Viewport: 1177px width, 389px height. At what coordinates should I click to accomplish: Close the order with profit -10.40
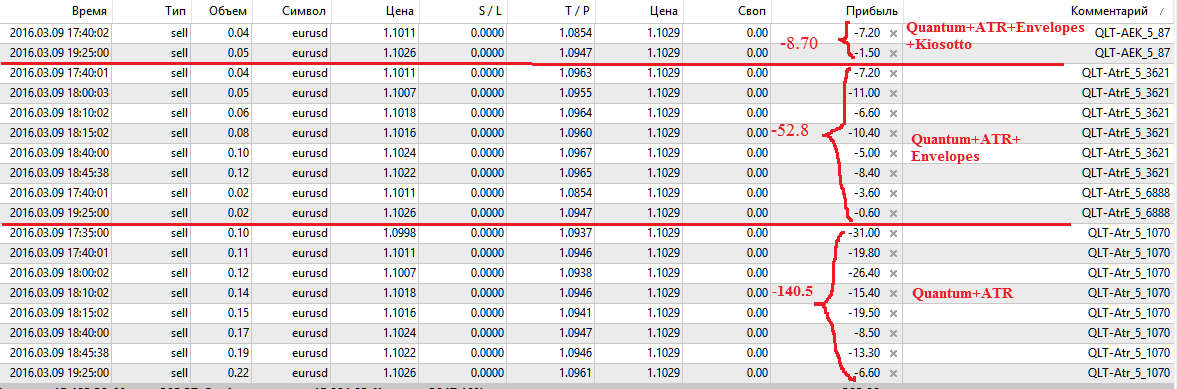(x=893, y=133)
